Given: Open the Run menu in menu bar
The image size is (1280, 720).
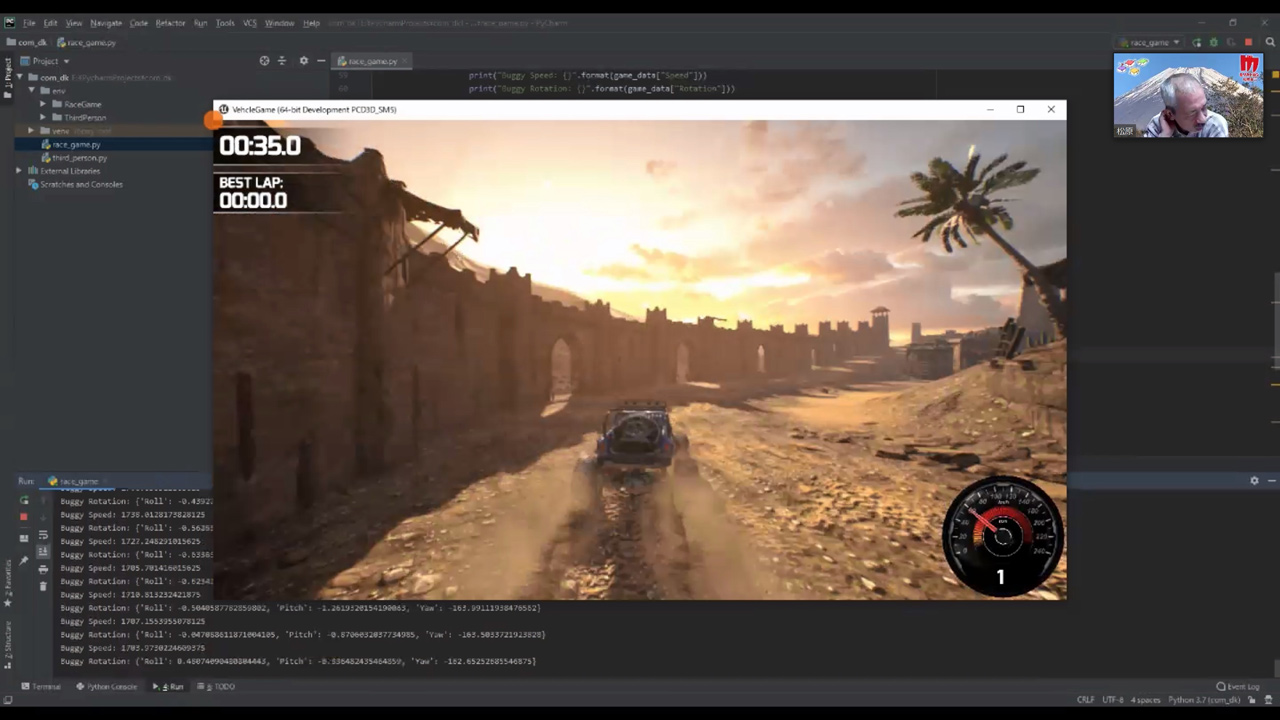Looking at the screenshot, I should pyautogui.click(x=201, y=23).
